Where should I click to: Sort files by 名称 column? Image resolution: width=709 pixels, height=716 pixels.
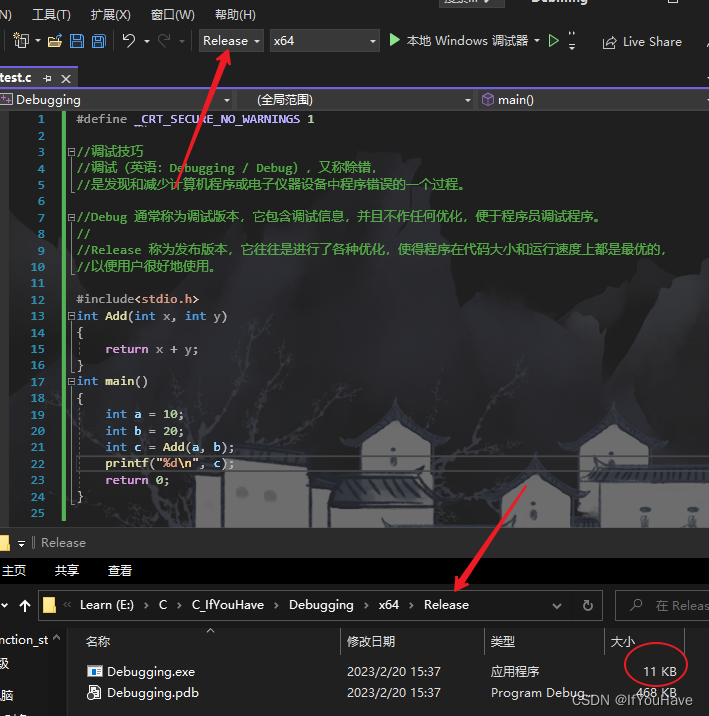click(98, 642)
